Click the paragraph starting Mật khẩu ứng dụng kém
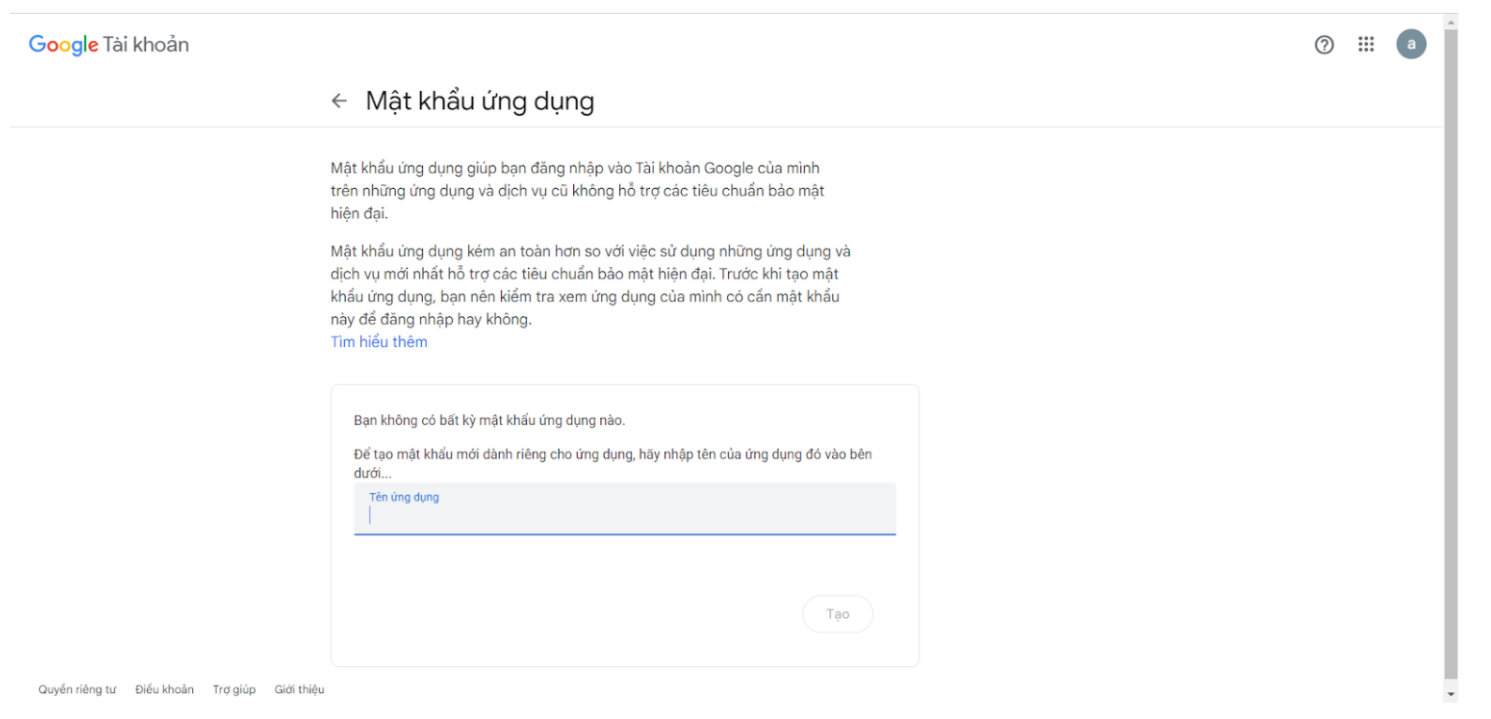This screenshot has width=1491, height=719. 590,285
